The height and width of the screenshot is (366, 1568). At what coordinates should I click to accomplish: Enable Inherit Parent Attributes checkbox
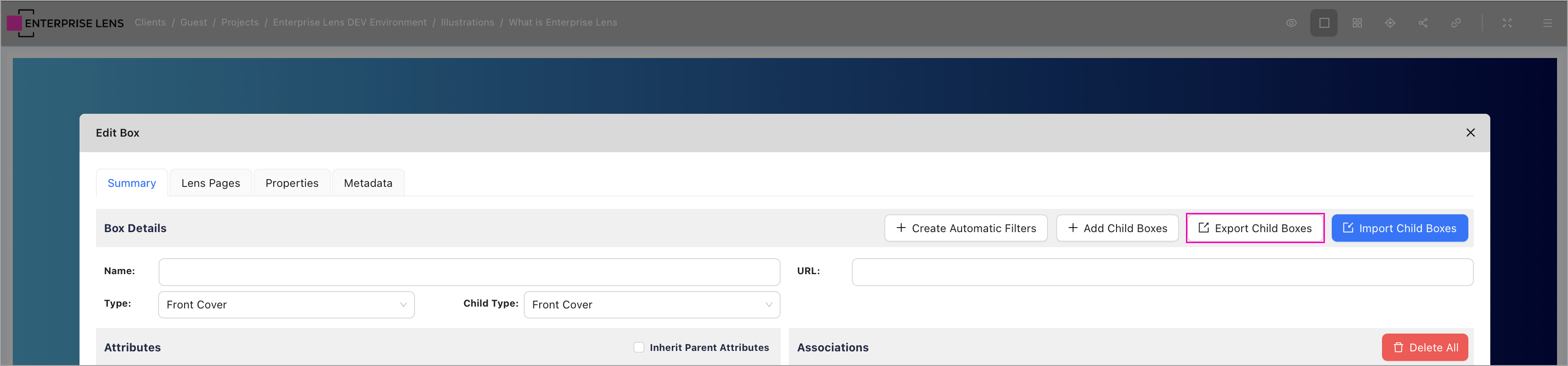click(638, 347)
